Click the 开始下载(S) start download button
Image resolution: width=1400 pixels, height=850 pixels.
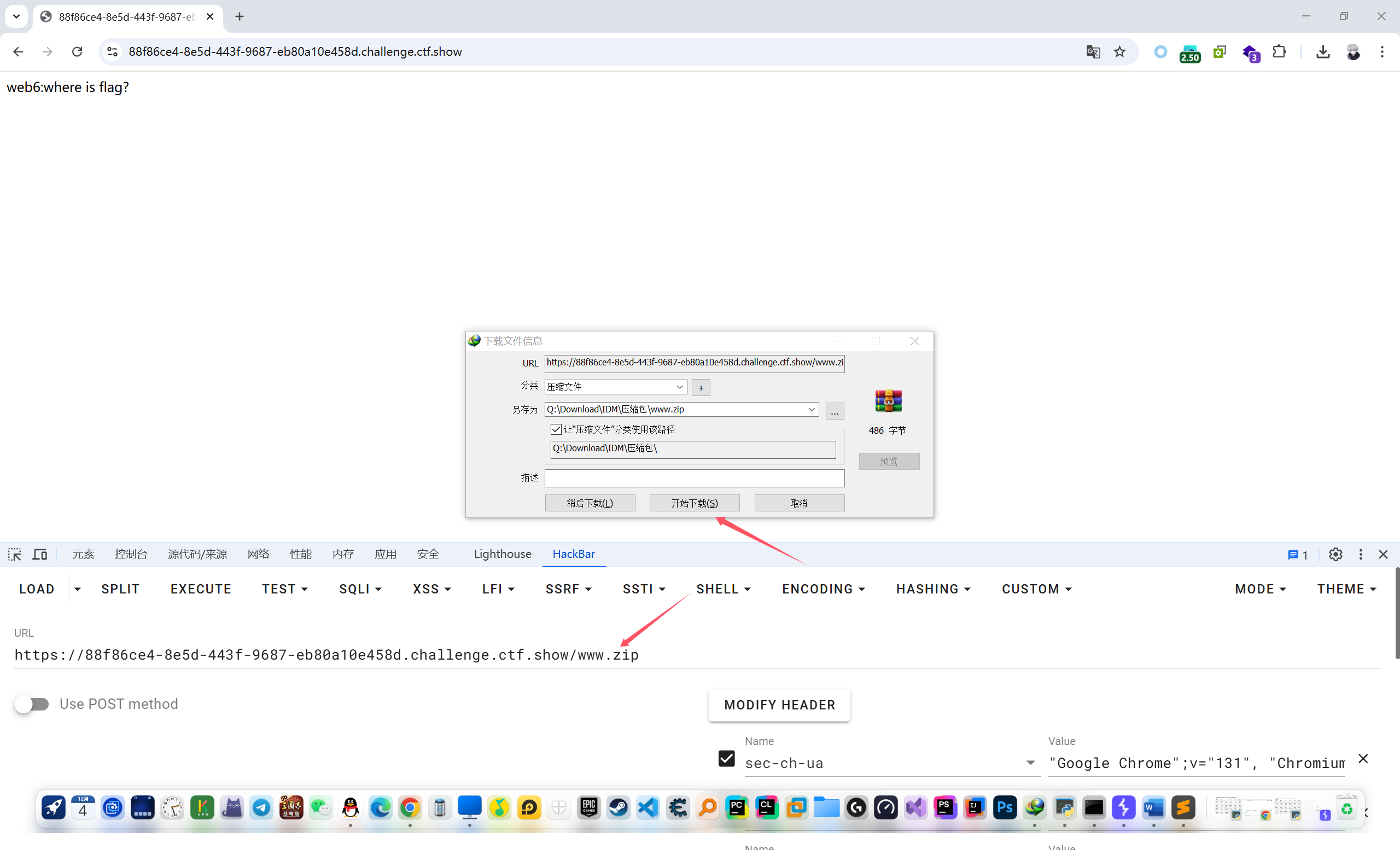pos(695,503)
